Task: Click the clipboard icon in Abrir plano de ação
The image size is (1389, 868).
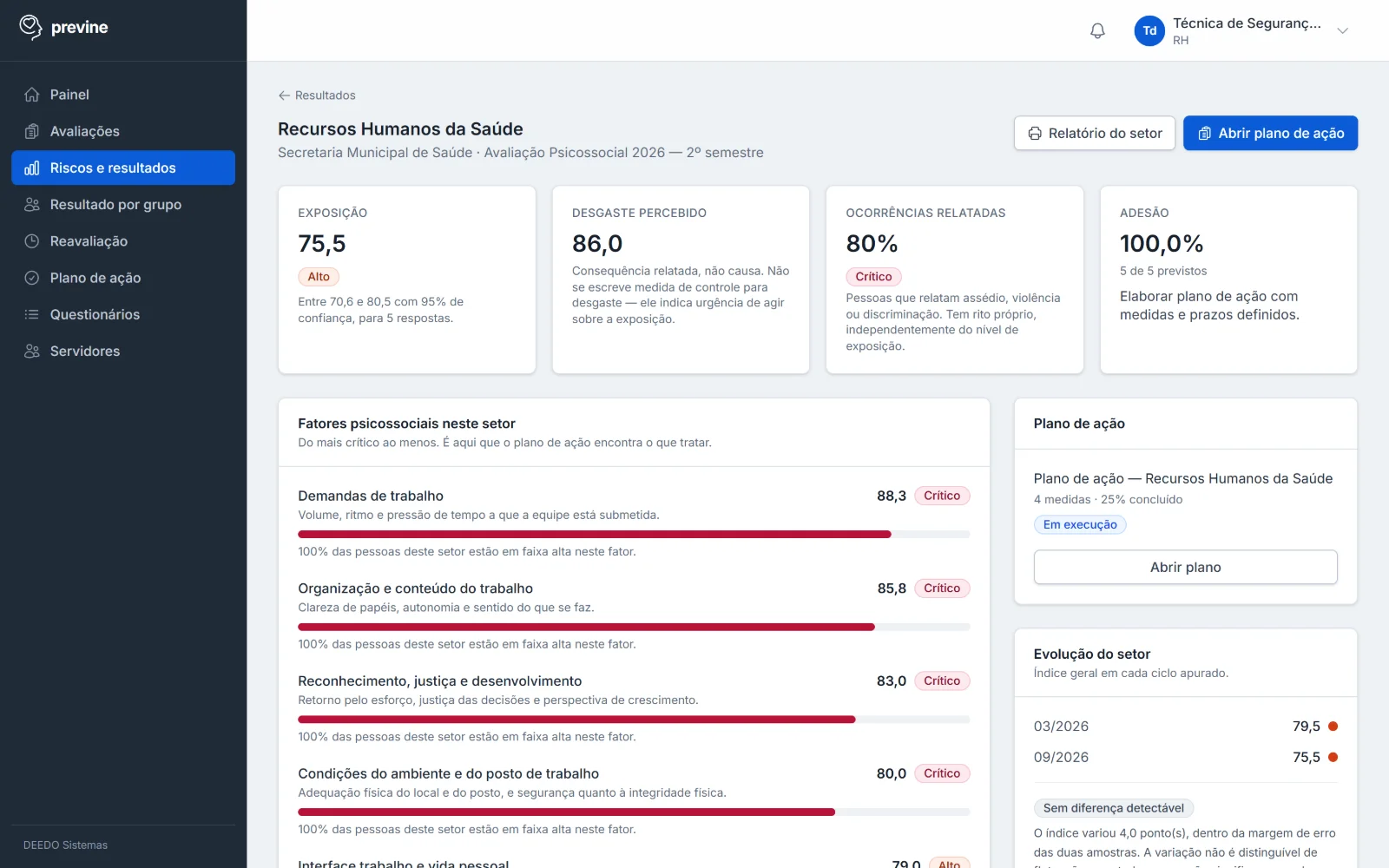Action: (1204, 134)
